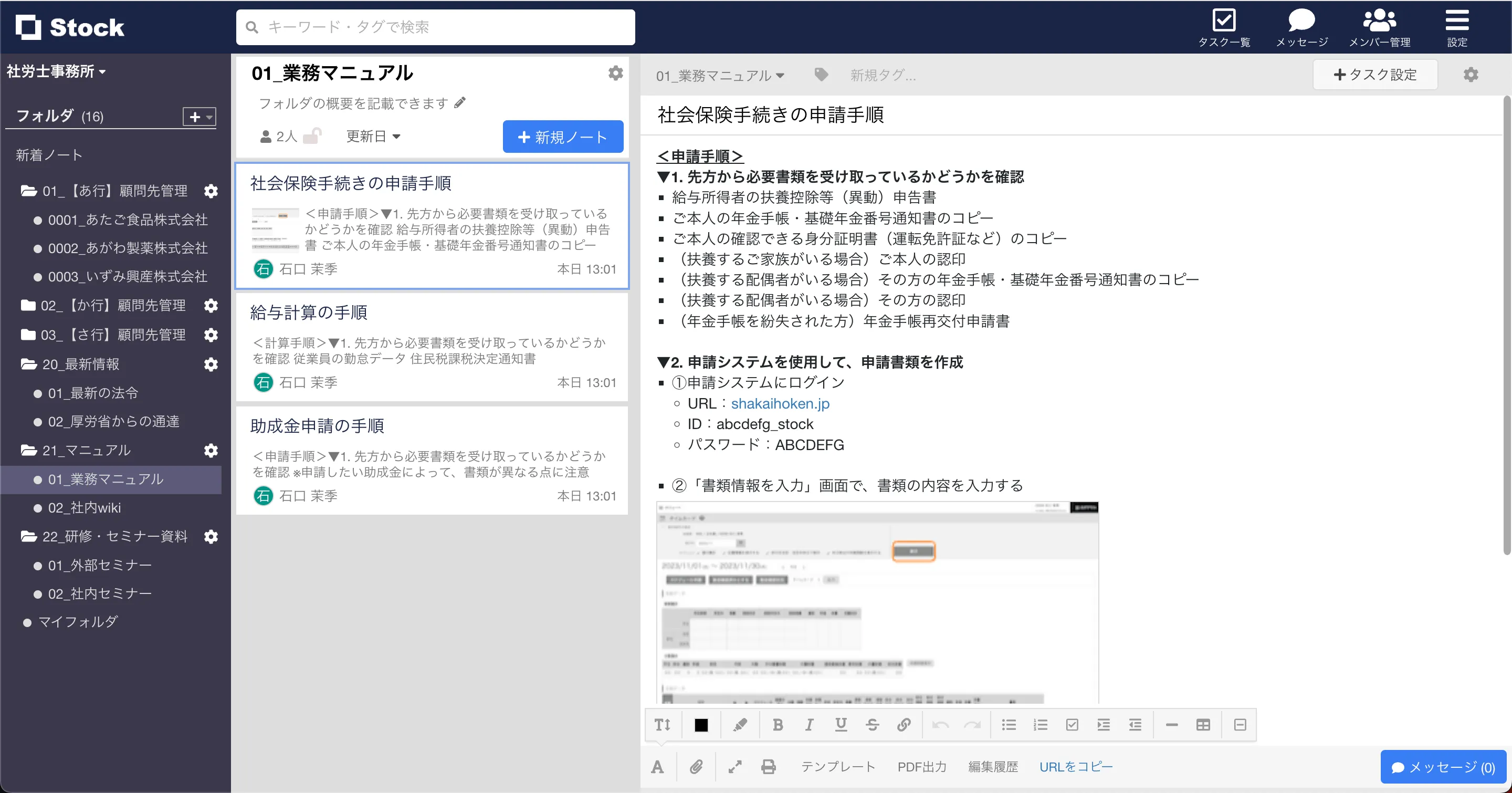Toggle strikethrough formatting
This screenshot has width=1512, height=793.
[x=872, y=724]
